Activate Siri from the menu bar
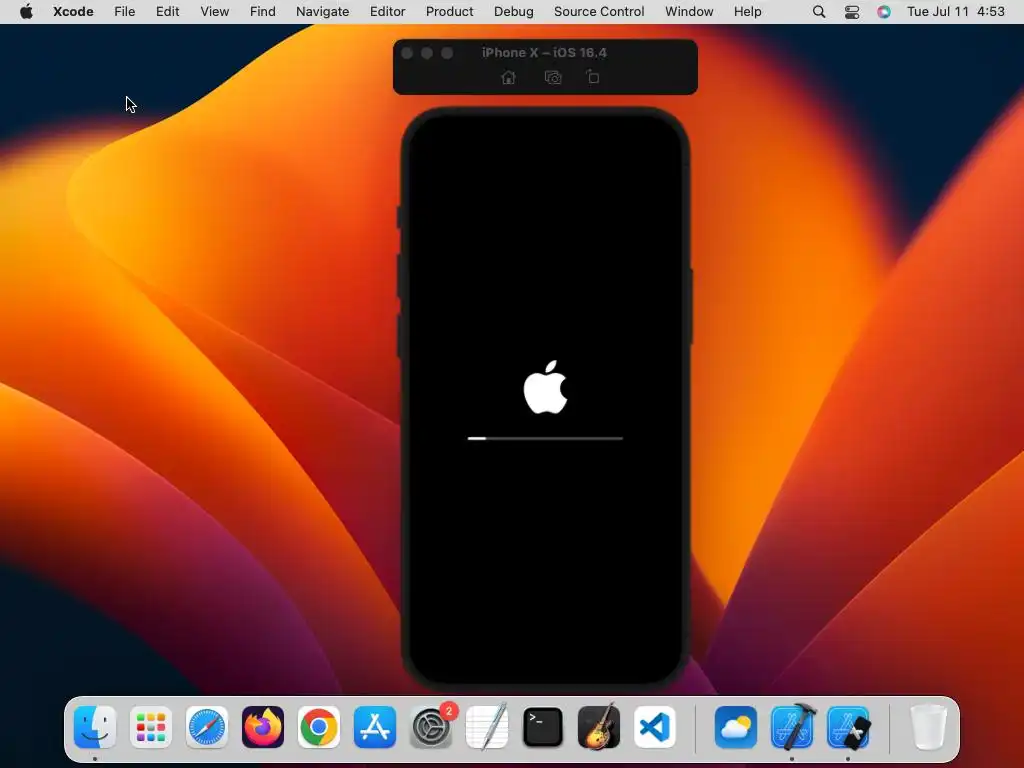 click(884, 11)
